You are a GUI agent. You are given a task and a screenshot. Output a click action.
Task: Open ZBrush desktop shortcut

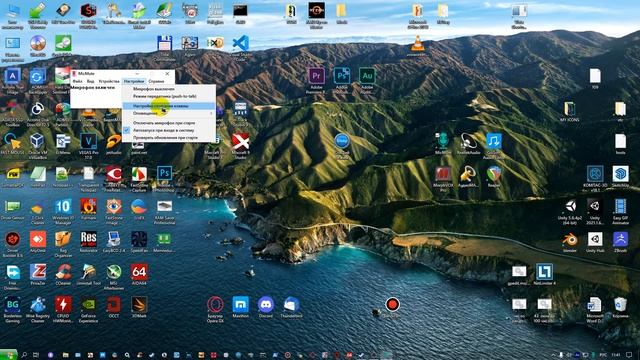click(x=620, y=240)
